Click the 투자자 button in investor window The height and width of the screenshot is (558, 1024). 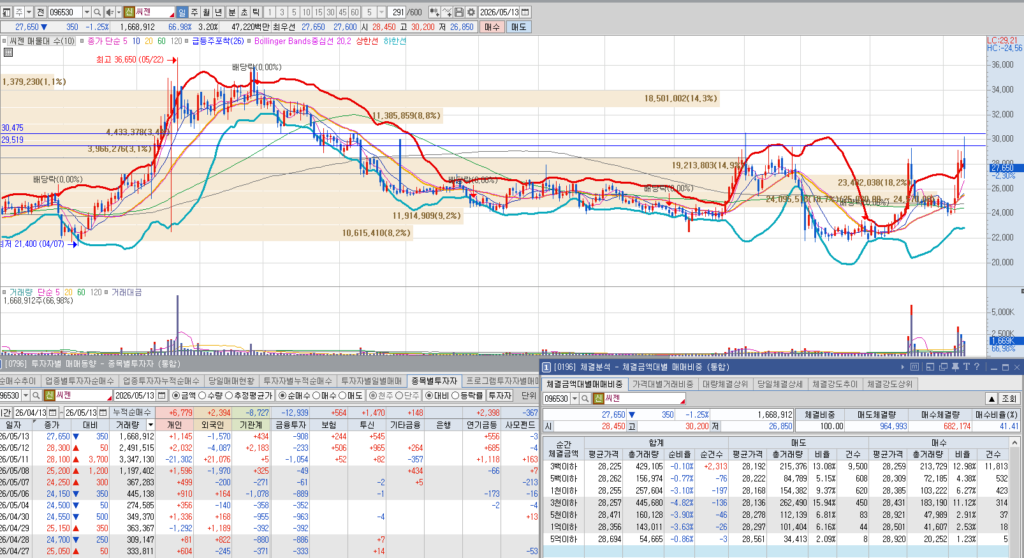click(x=500, y=396)
